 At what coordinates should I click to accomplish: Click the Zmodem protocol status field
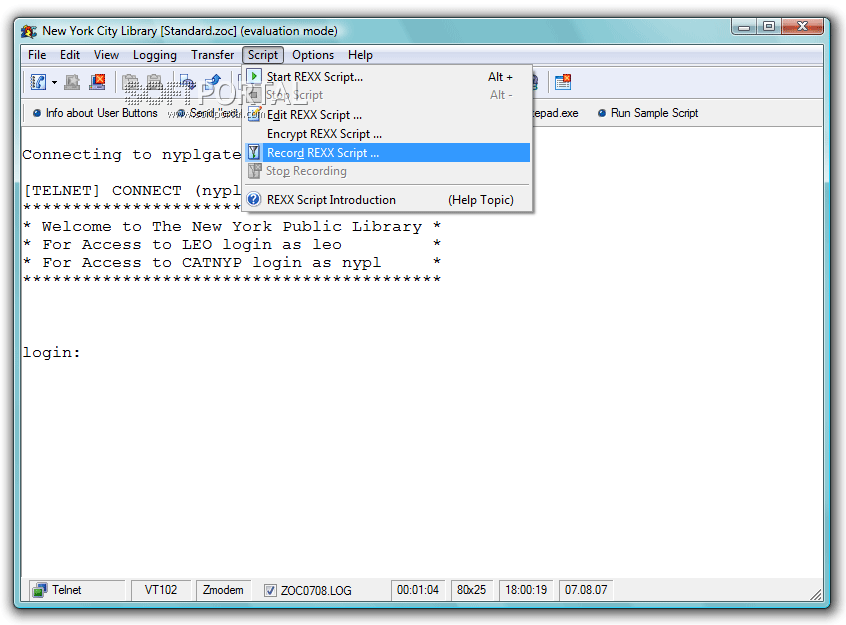pyautogui.click(x=223, y=590)
